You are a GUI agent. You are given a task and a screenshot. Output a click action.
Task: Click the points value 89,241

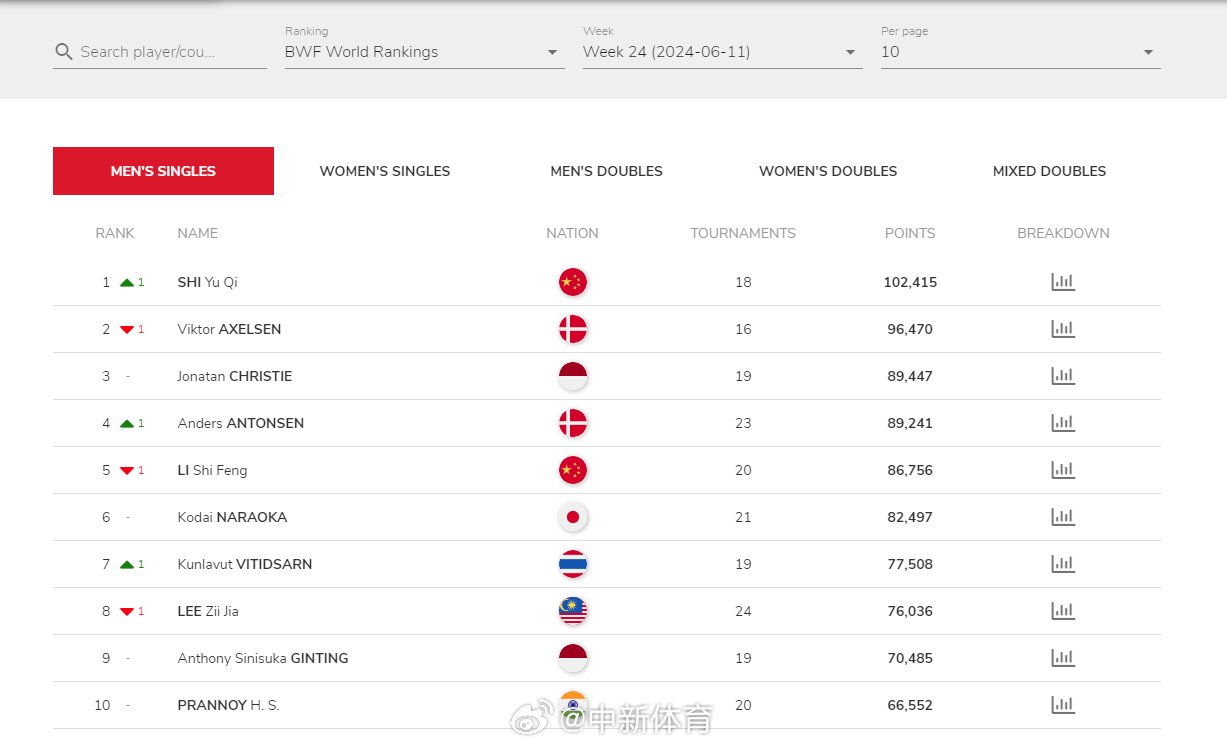(x=910, y=423)
